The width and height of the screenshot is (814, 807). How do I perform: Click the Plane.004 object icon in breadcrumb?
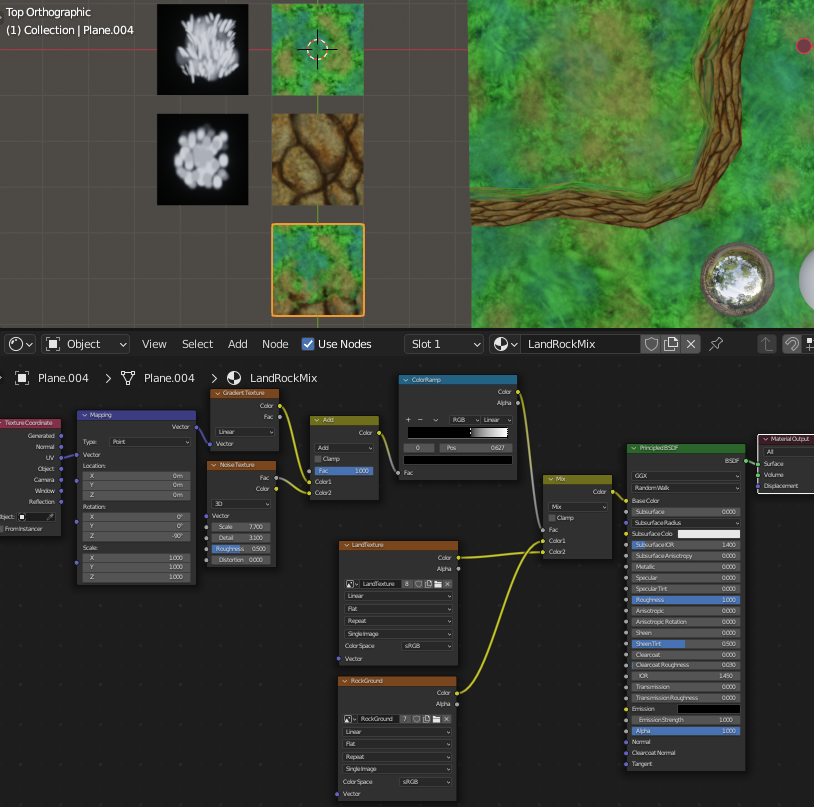point(22,378)
